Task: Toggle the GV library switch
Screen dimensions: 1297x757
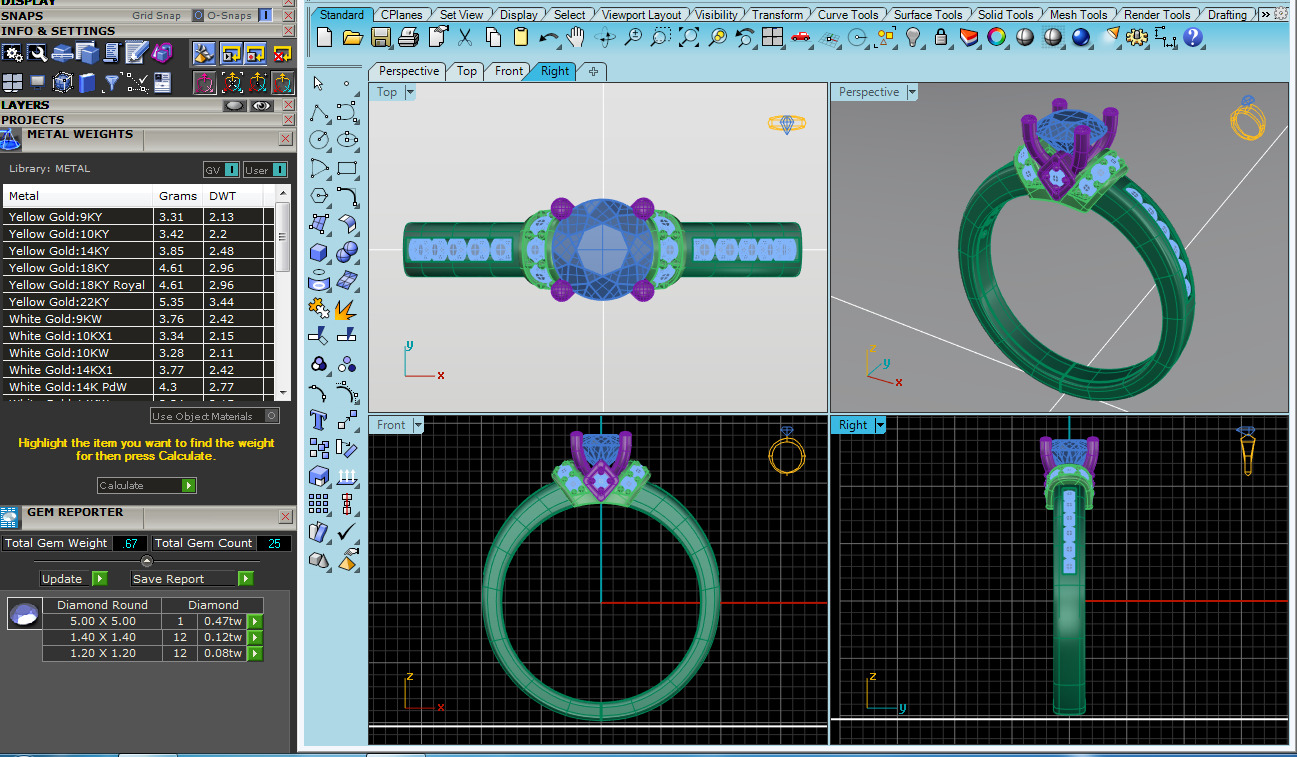Action: click(x=221, y=170)
